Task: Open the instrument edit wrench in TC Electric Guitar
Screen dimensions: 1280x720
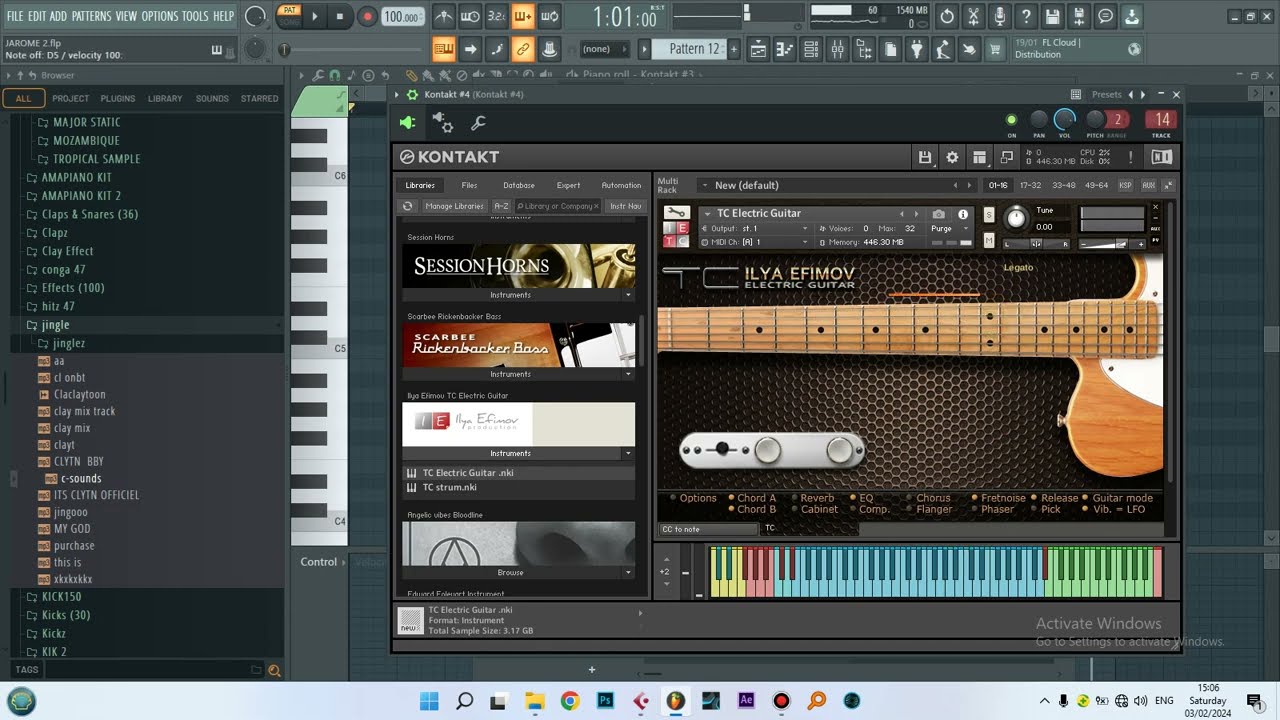Action: click(677, 213)
